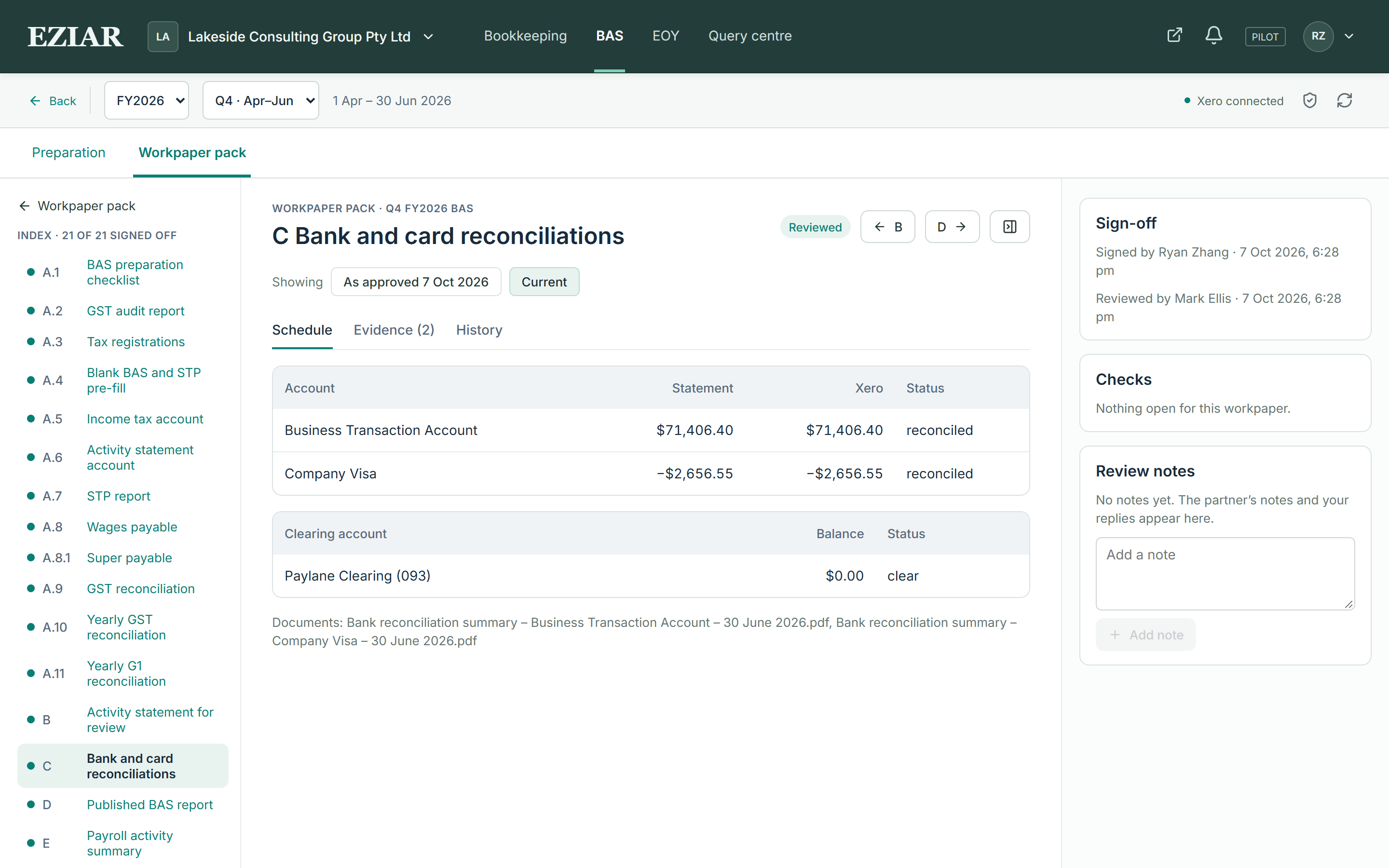This screenshot has height=868, width=1389.
Task: Open the Preparation tab
Action: (68, 153)
